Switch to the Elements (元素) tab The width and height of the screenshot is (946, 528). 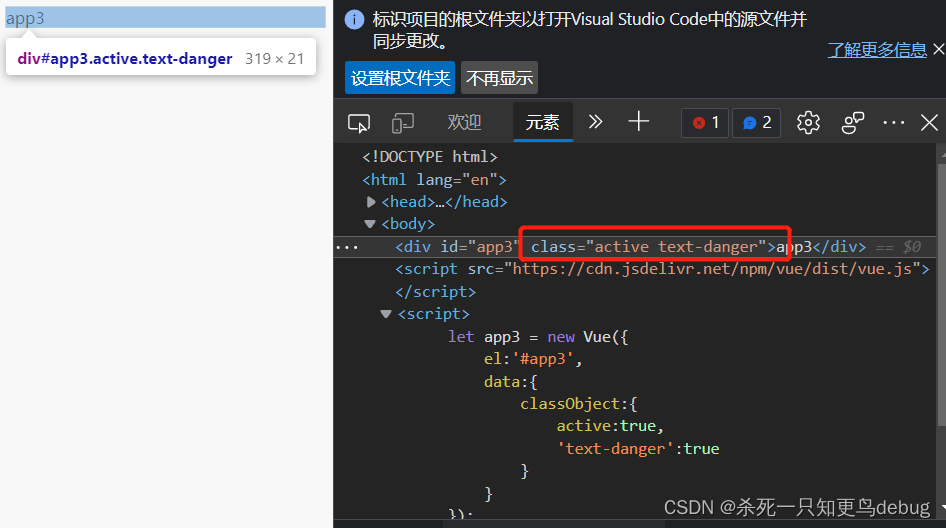(542, 122)
